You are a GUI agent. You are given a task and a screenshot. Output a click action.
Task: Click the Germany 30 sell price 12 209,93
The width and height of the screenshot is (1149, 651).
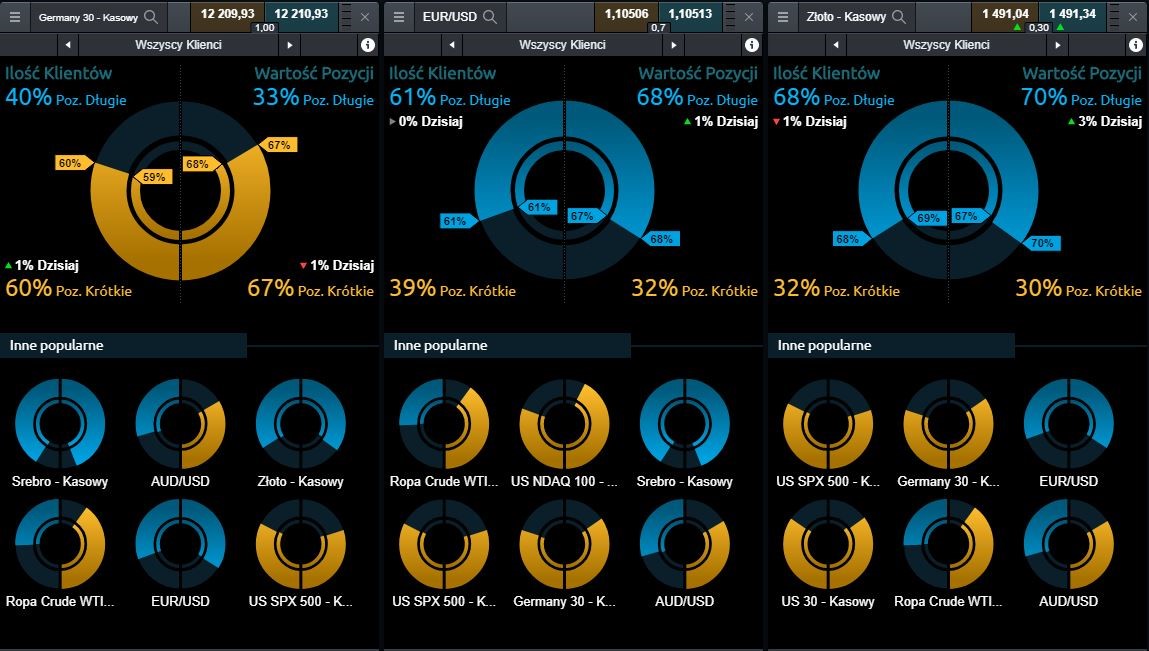[x=227, y=14]
